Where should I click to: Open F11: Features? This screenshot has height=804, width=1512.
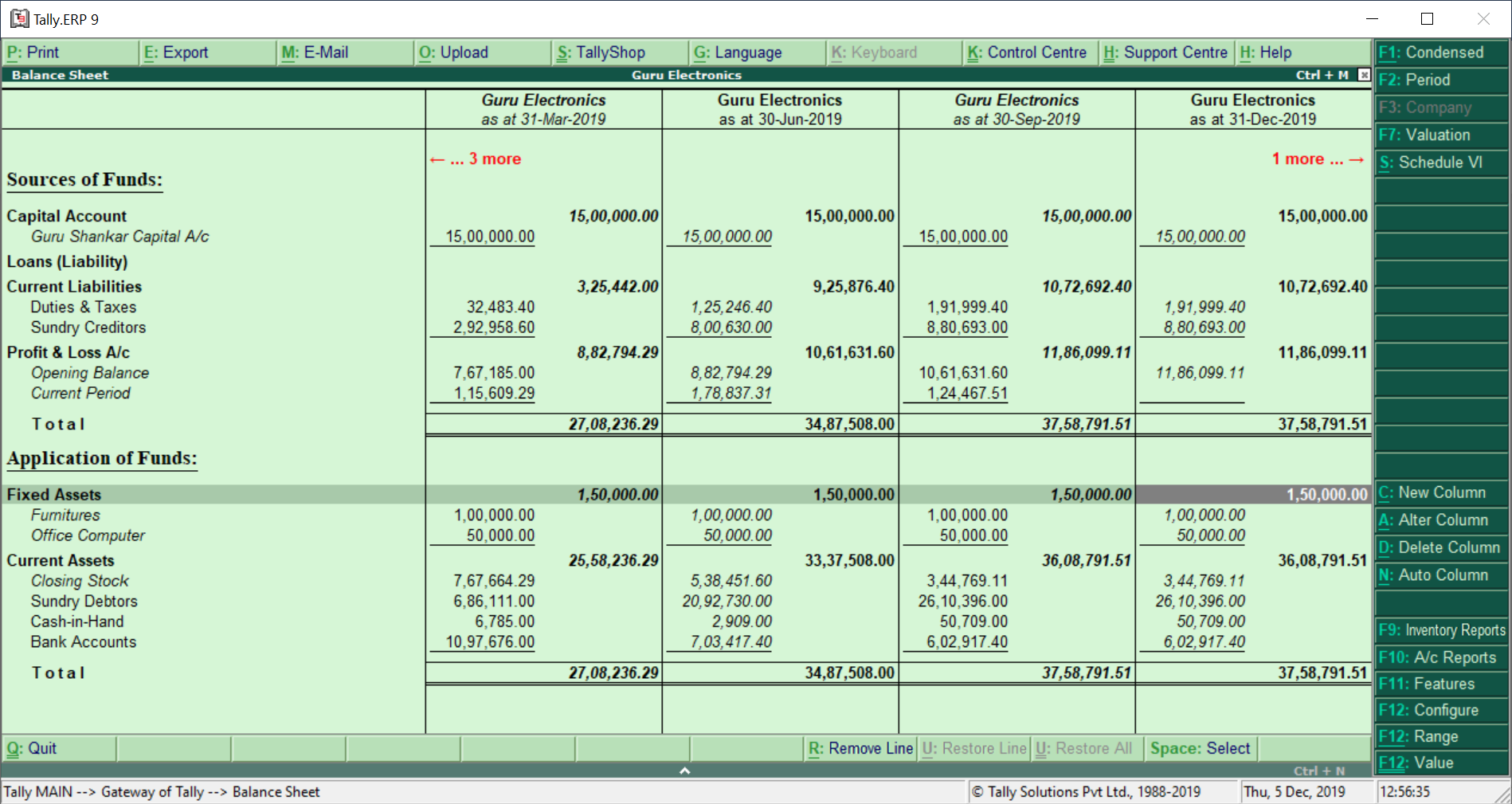pos(1439,683)
